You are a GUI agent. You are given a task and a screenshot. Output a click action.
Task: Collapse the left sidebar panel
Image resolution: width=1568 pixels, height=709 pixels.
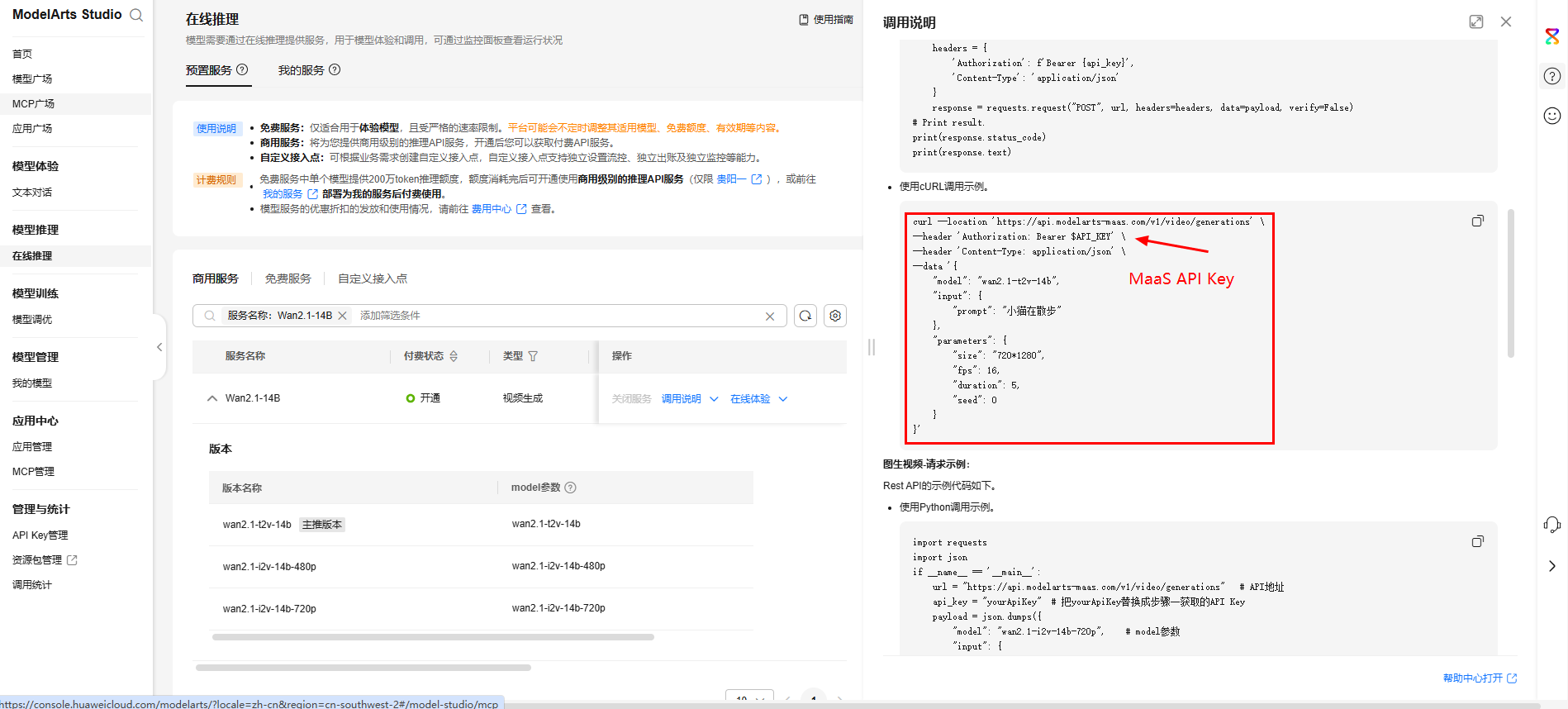point(159,347)
